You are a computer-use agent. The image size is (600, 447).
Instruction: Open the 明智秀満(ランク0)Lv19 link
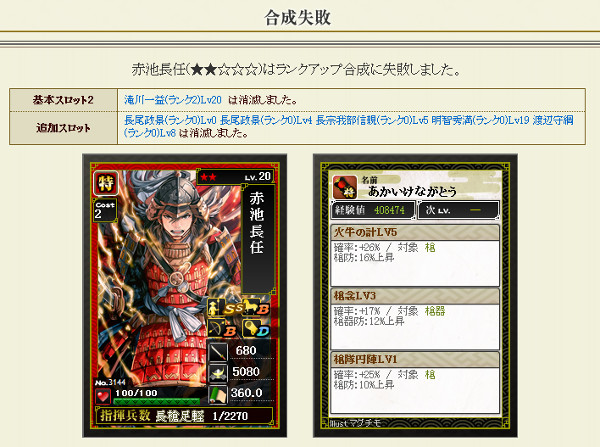pos(480,121)
